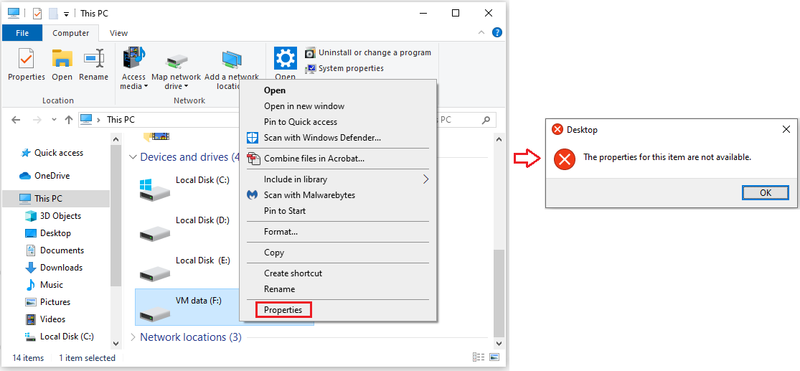Click the Up one level arrow
800x371 pixels.
(x=69, y=120)
